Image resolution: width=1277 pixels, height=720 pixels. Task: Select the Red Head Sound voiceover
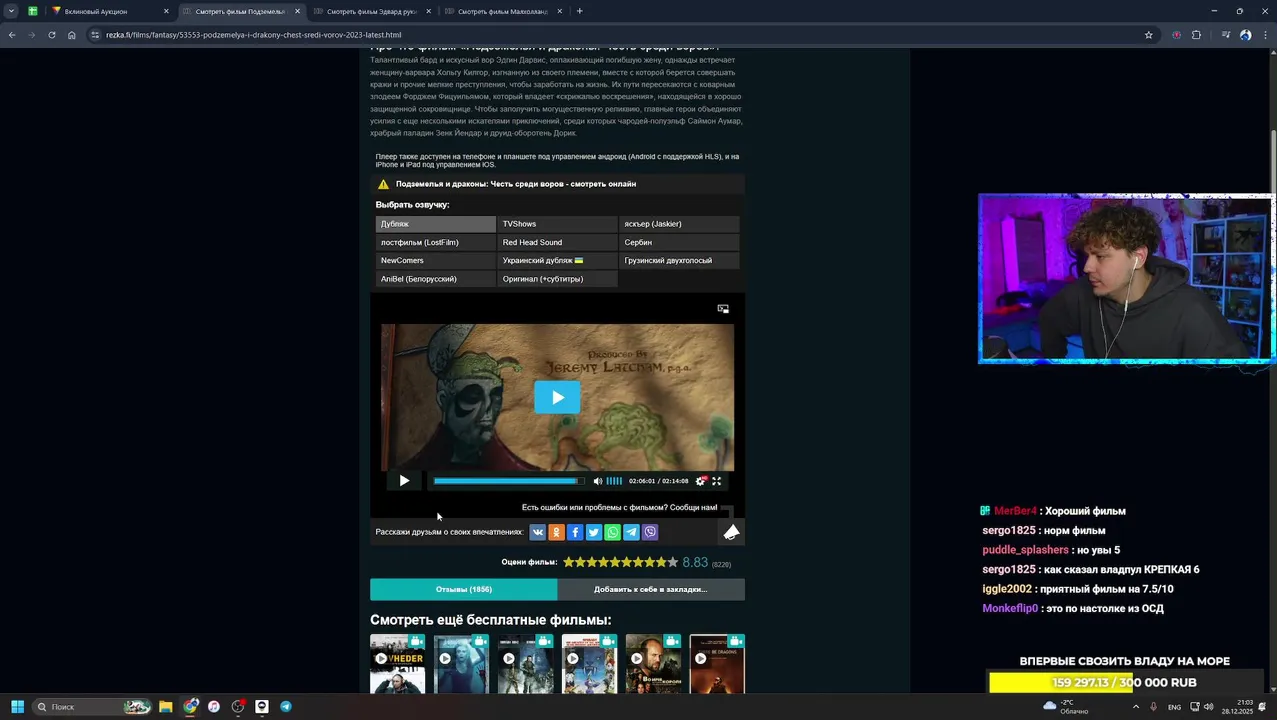click(557, 242)
